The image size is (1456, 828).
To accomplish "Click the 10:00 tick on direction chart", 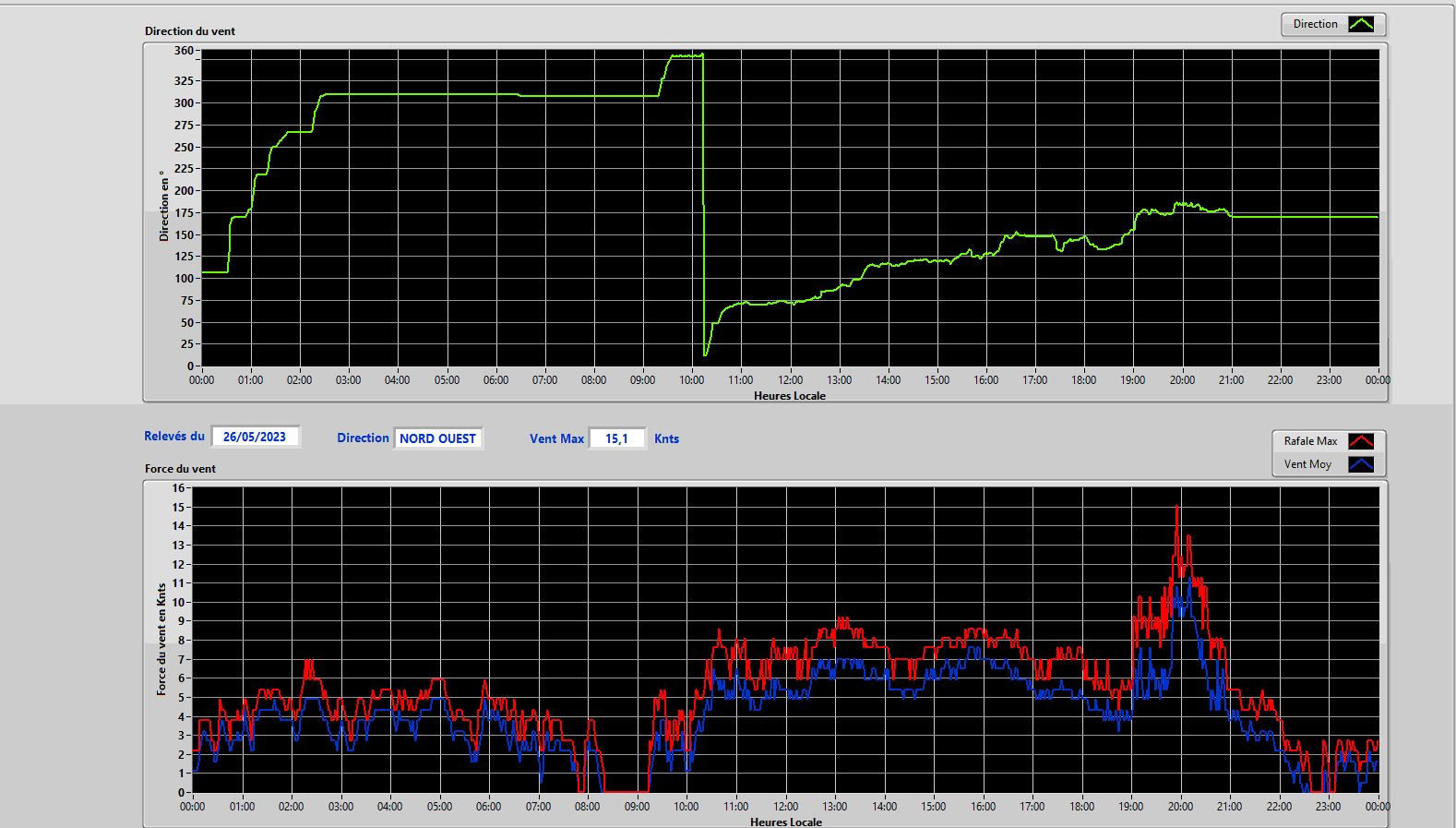I will click(x=692, y=379).
